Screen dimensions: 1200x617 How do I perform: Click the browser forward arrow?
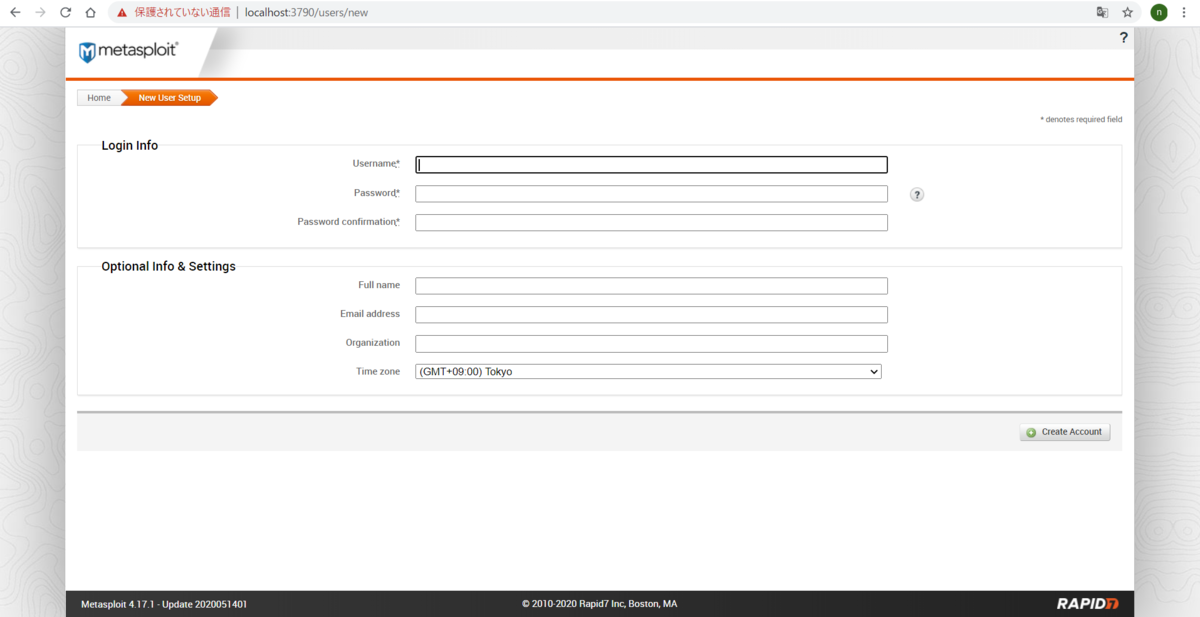click(x=40, y=13)
